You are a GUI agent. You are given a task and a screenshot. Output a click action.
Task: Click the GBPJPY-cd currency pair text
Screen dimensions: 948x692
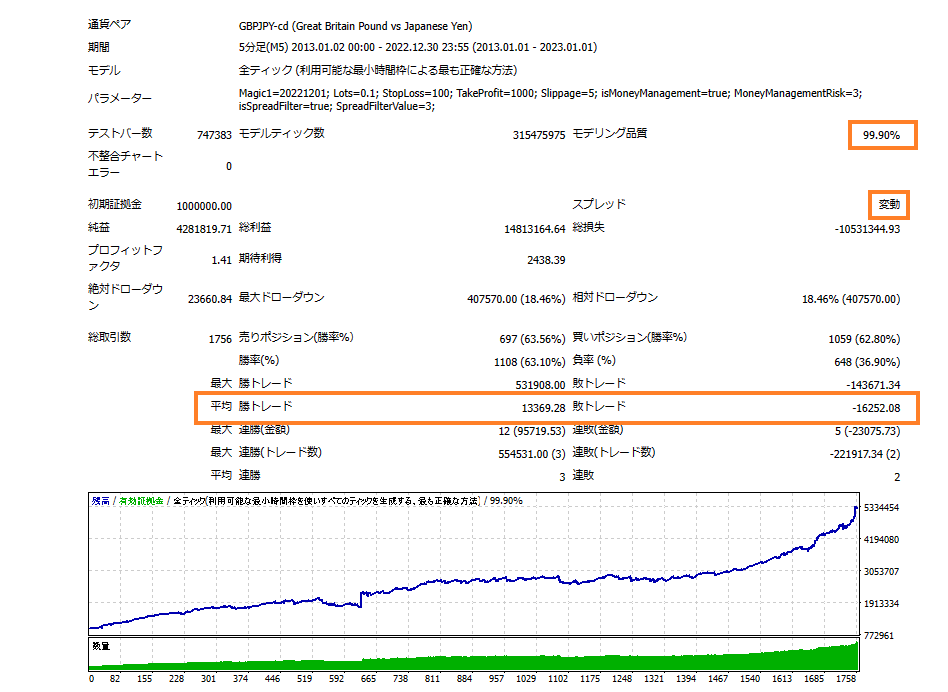(x=356, y=26)
